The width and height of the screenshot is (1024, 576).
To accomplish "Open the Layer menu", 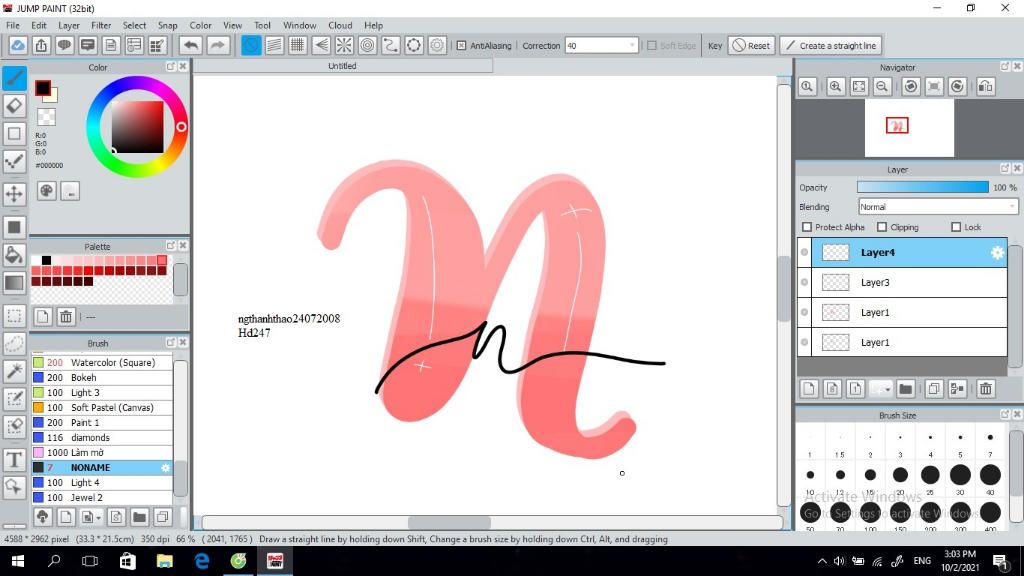I will pos(69,25).
